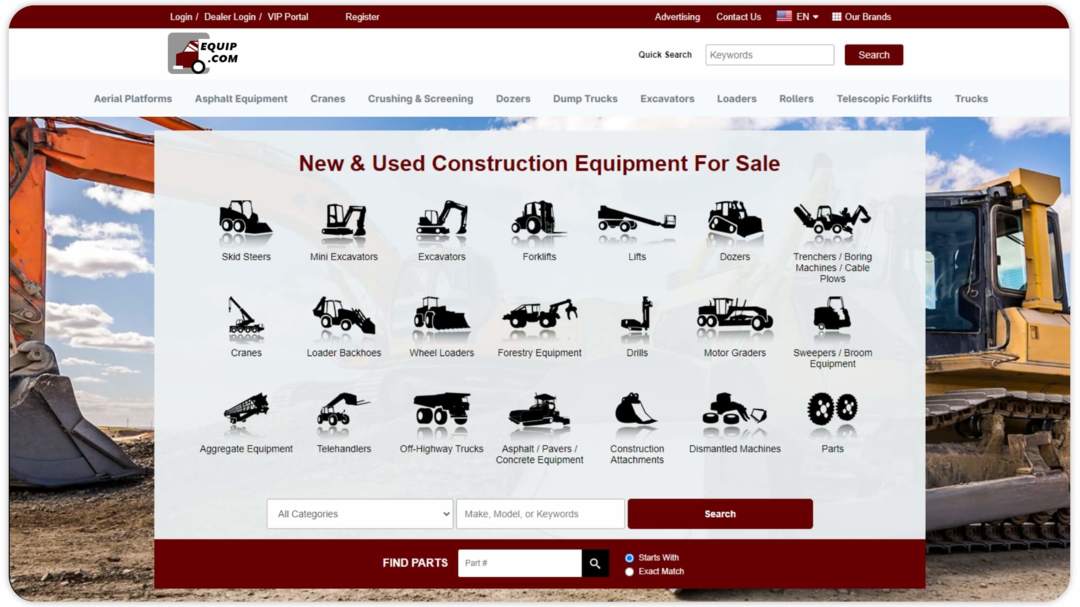Image resolution: width=1080 pixels, height=607 pixels.
Task: Focus the Make, Model, or Keywords field
Action: click(540, 514)
